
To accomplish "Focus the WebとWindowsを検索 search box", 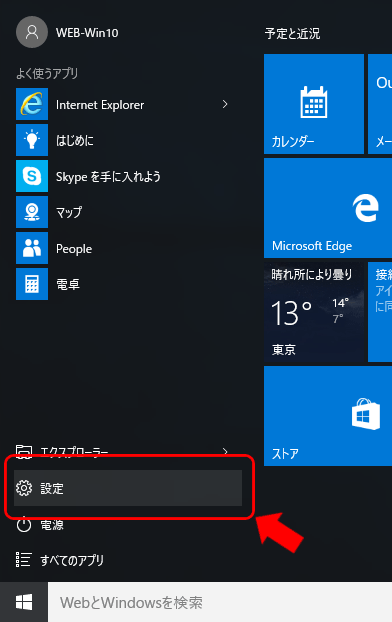I will click(220, 602).
